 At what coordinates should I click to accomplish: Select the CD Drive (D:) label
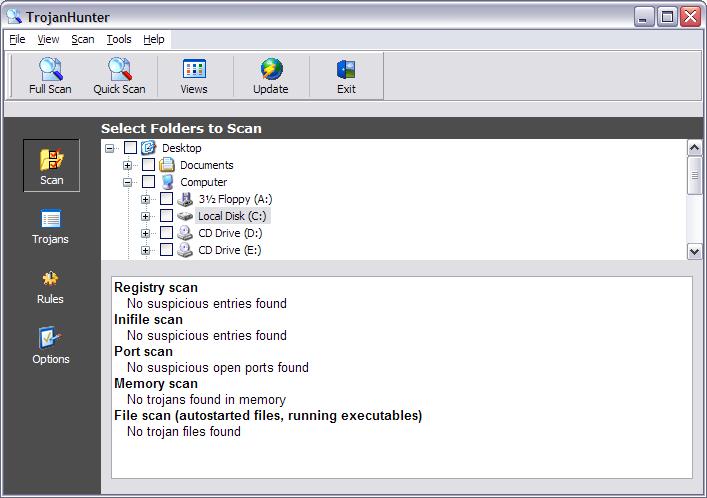tap(230, 233)
